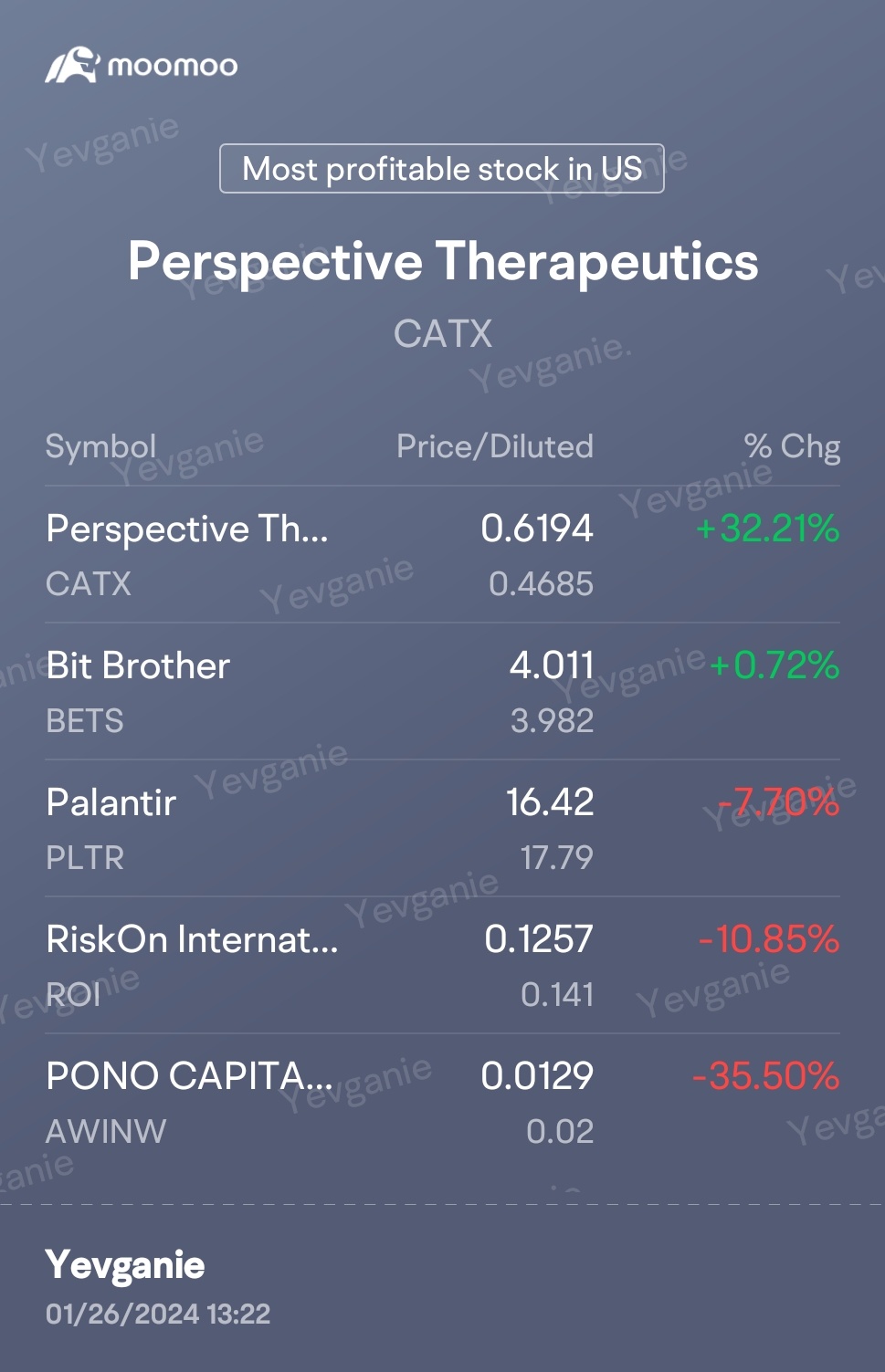Viewport: 885px width, 1372px height.
Task: Sort by the % Chg column header
Action: (x=792, y=446)
